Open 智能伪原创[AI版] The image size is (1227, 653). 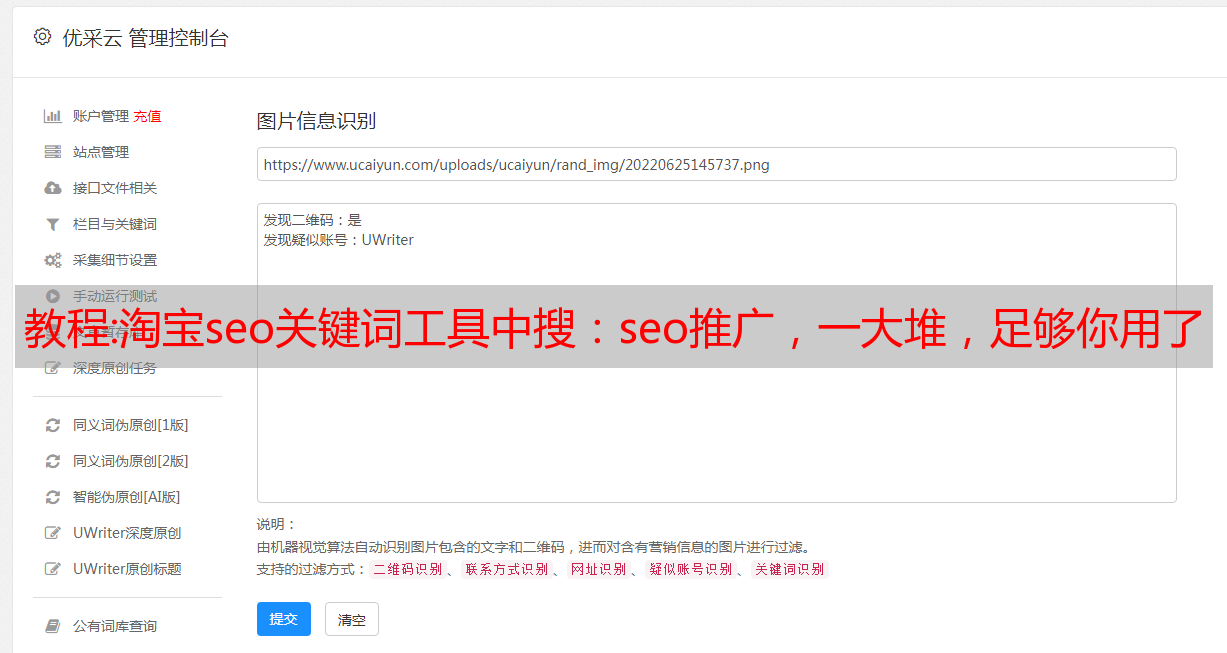tap(127, 497)
